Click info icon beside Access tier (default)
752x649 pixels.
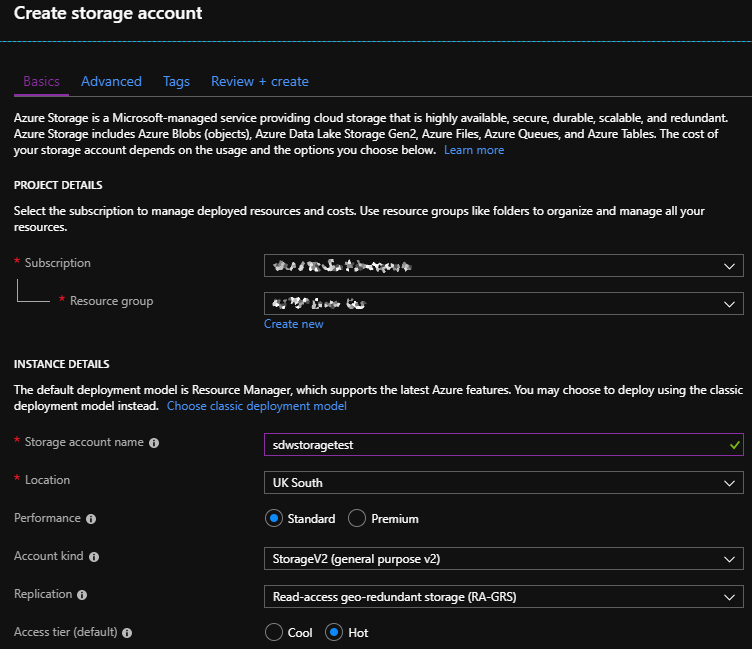coord(127,633)
